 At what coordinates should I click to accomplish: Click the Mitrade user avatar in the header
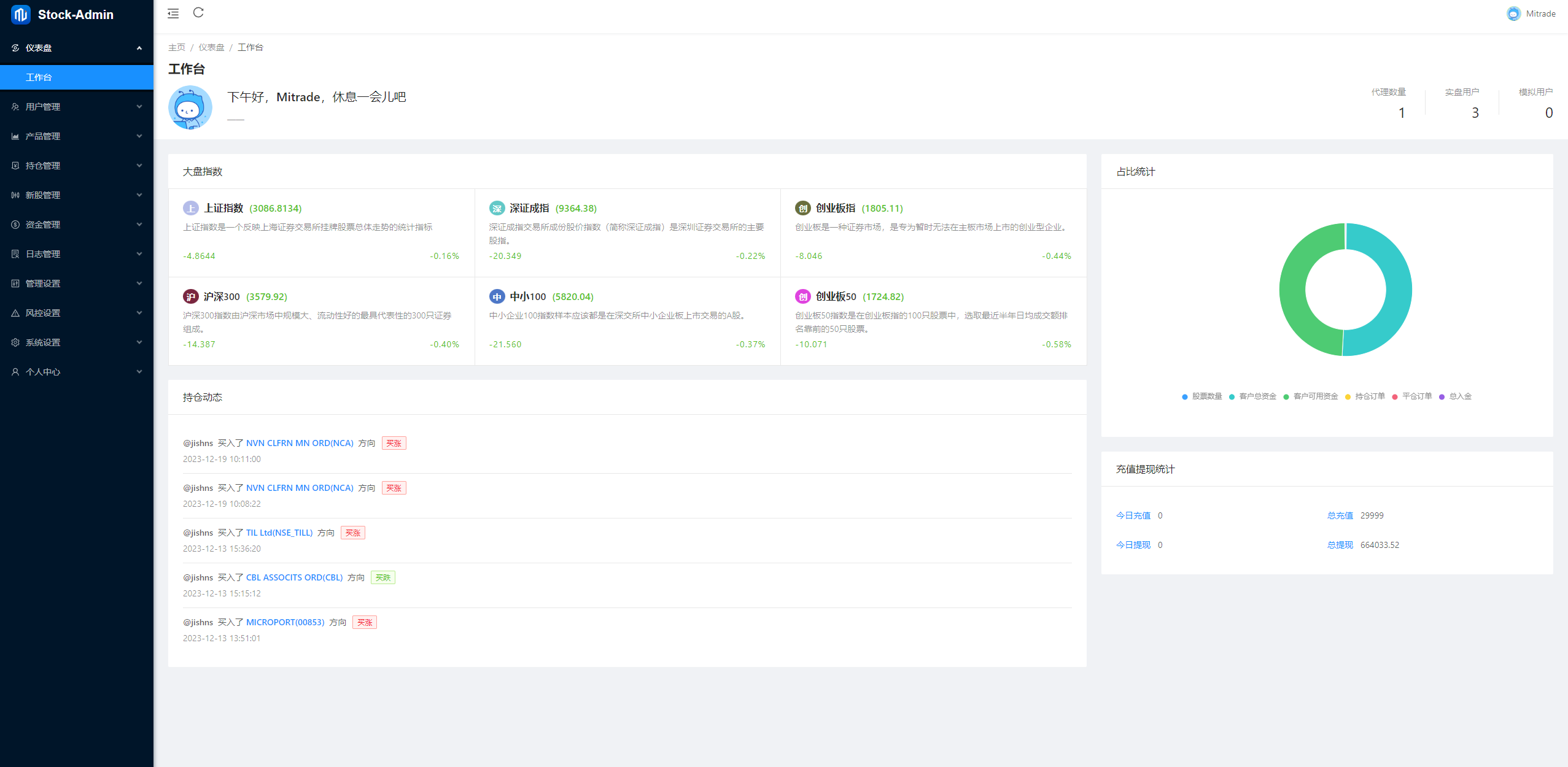point(1513,13)
